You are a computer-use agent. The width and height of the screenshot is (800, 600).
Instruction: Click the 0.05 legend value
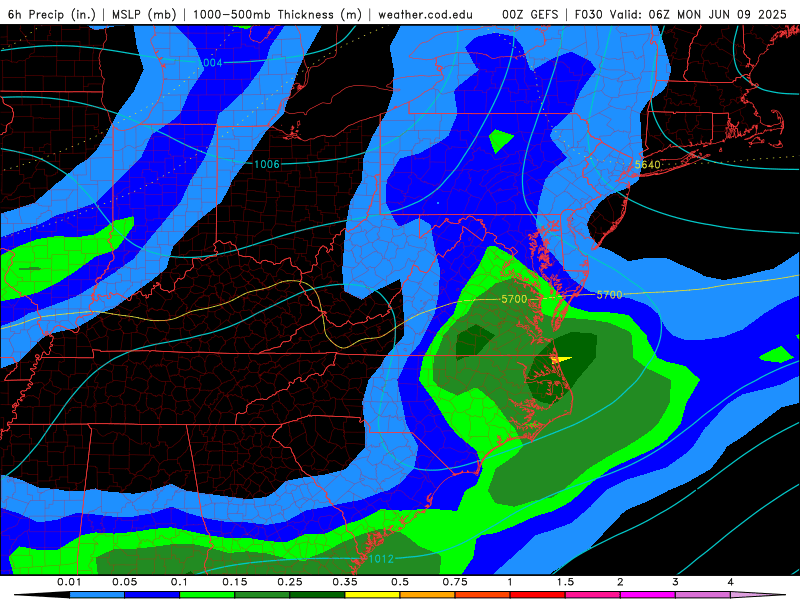pos(124,582)
